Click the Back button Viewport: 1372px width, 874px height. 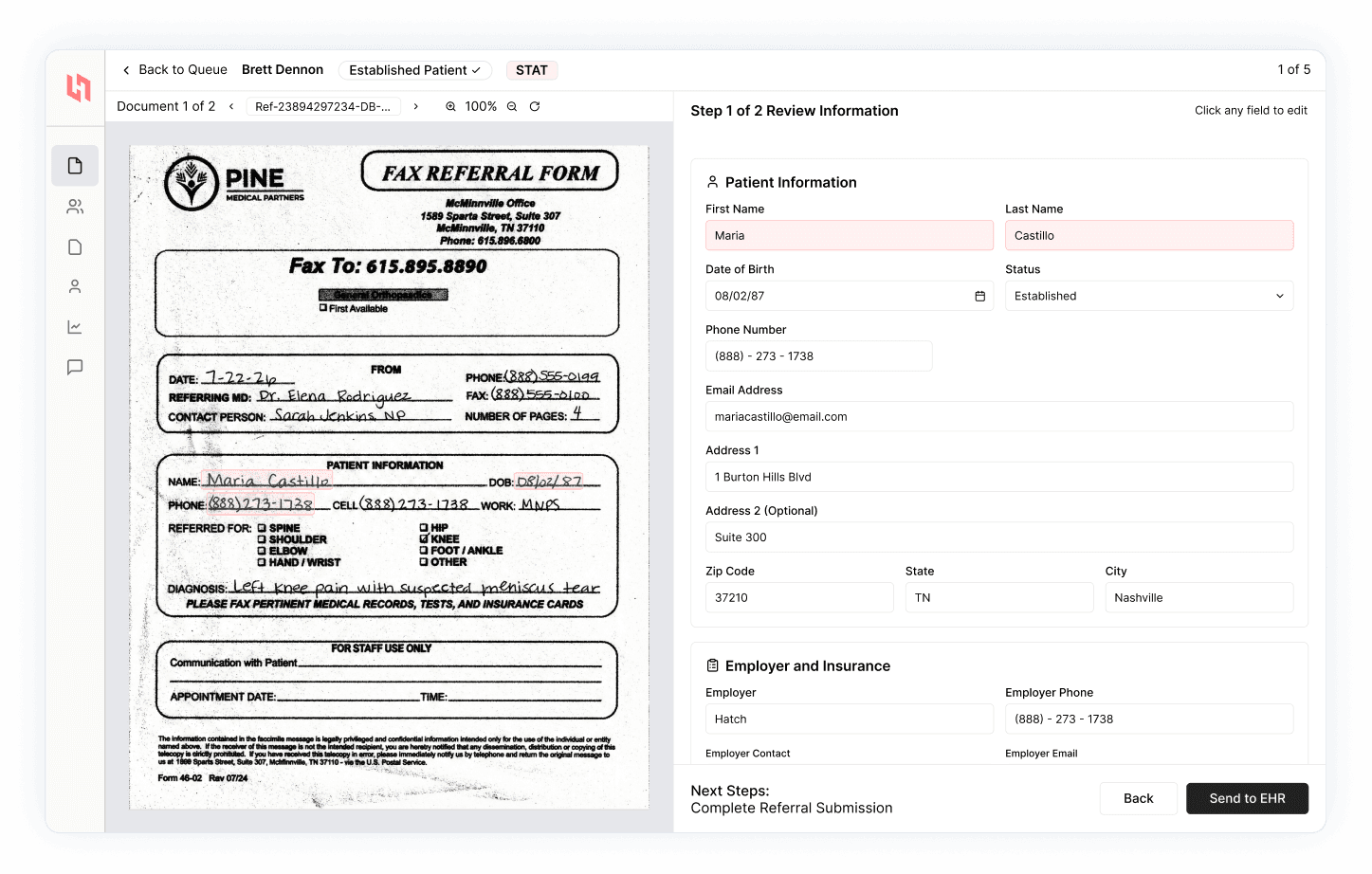coord(1138,798)
